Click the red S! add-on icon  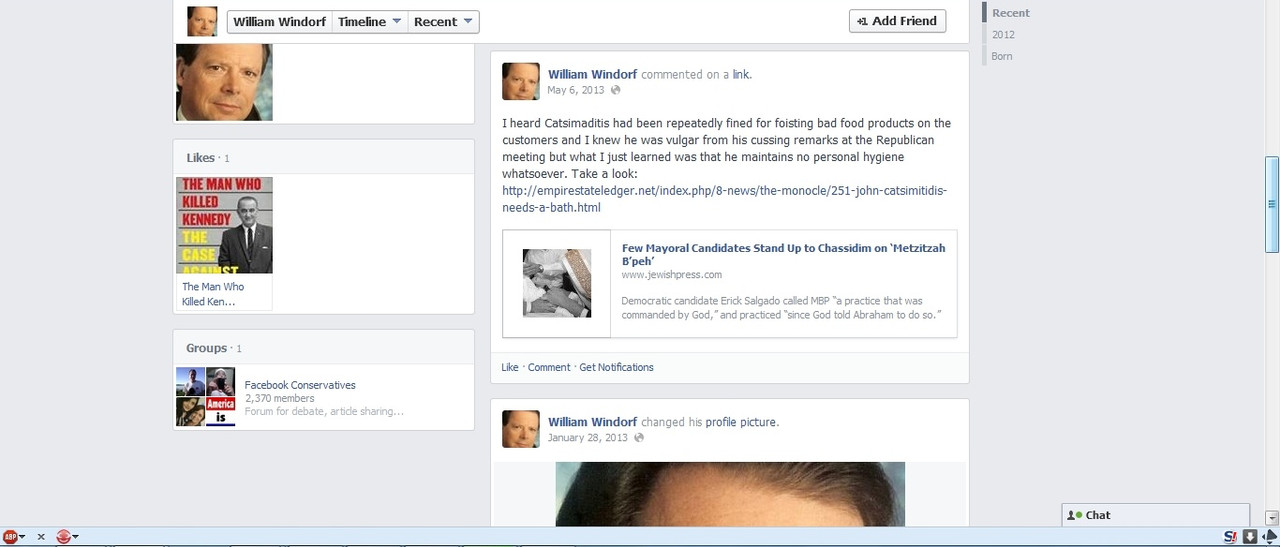coord(1231,537)
